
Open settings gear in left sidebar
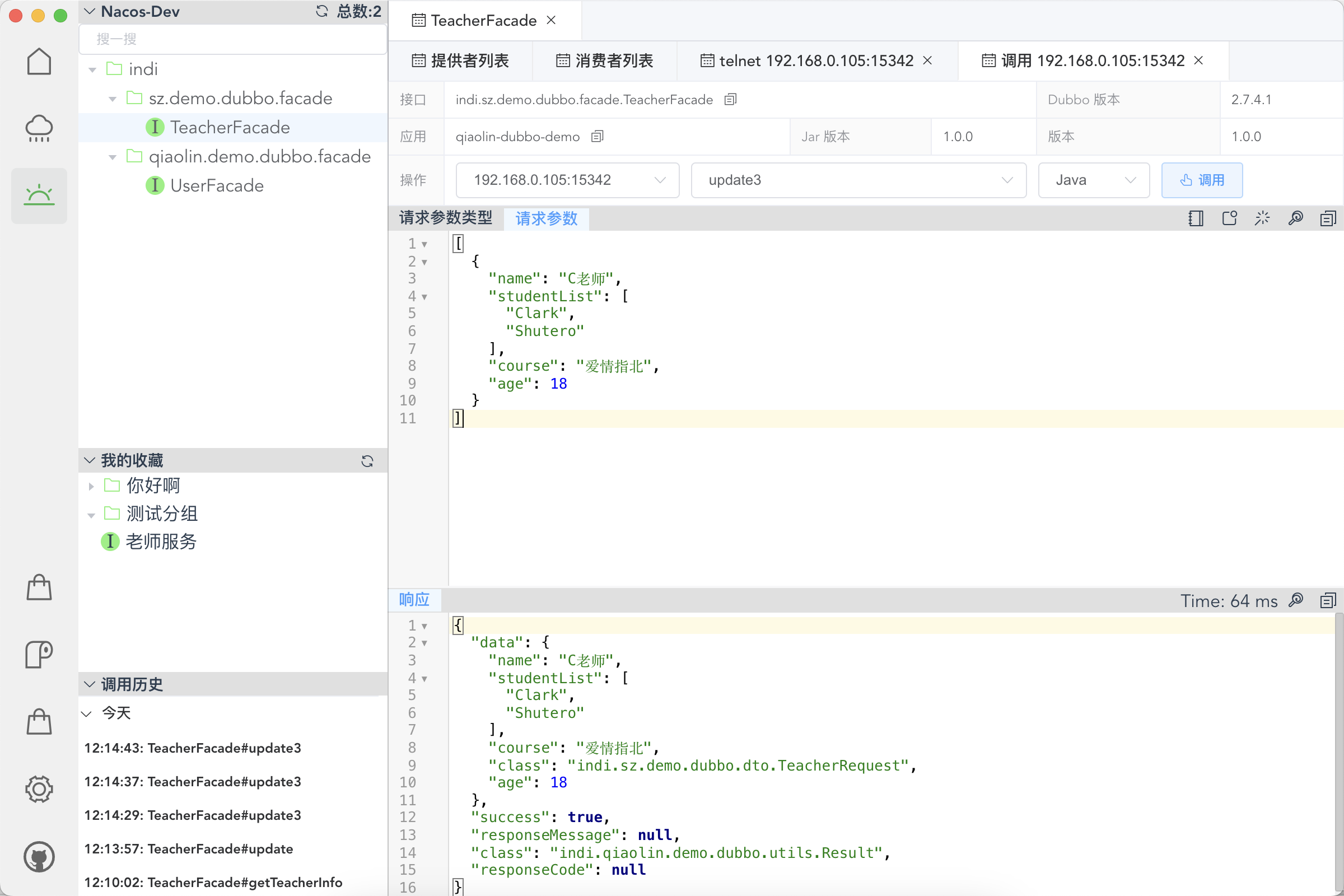coord(39,789)
